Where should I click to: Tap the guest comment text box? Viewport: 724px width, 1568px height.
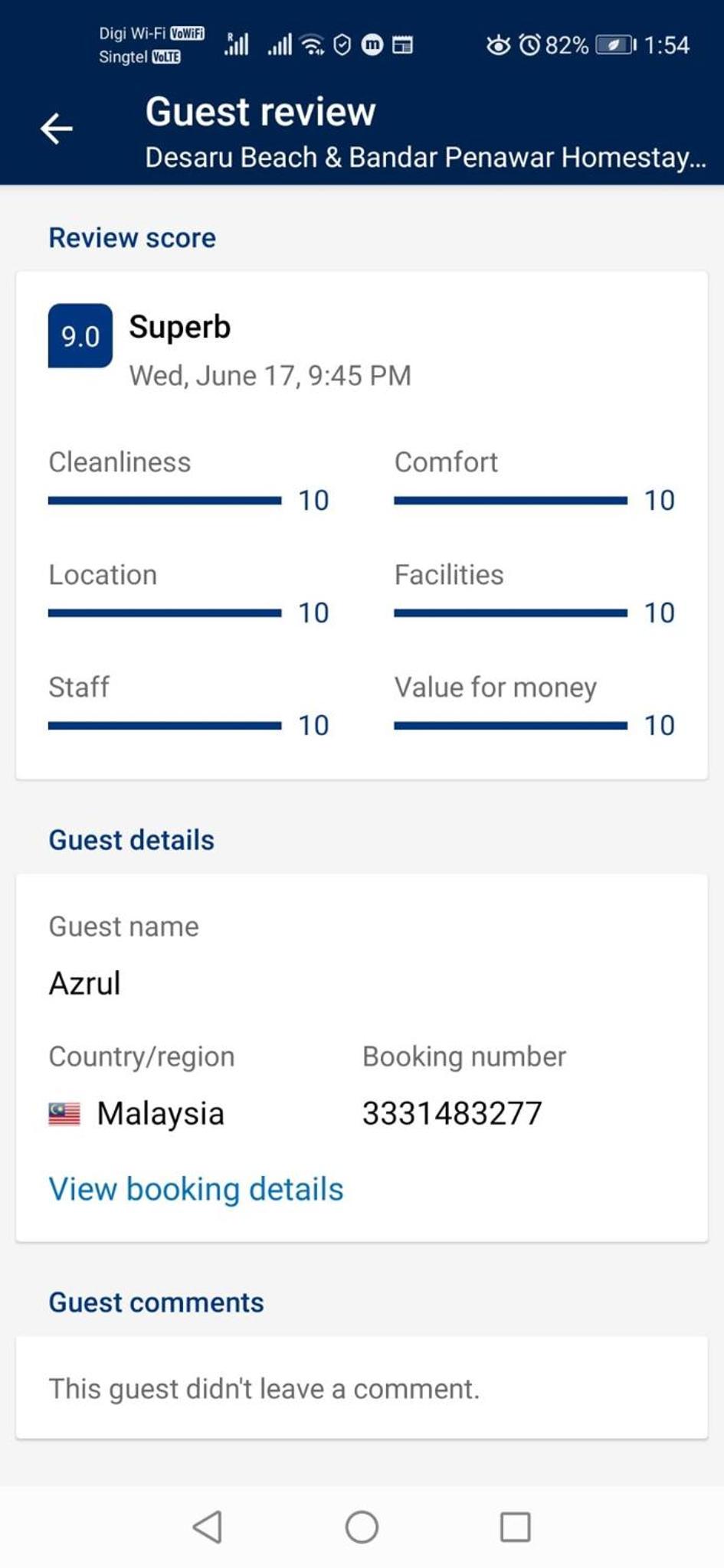[x=362, y=1388]
